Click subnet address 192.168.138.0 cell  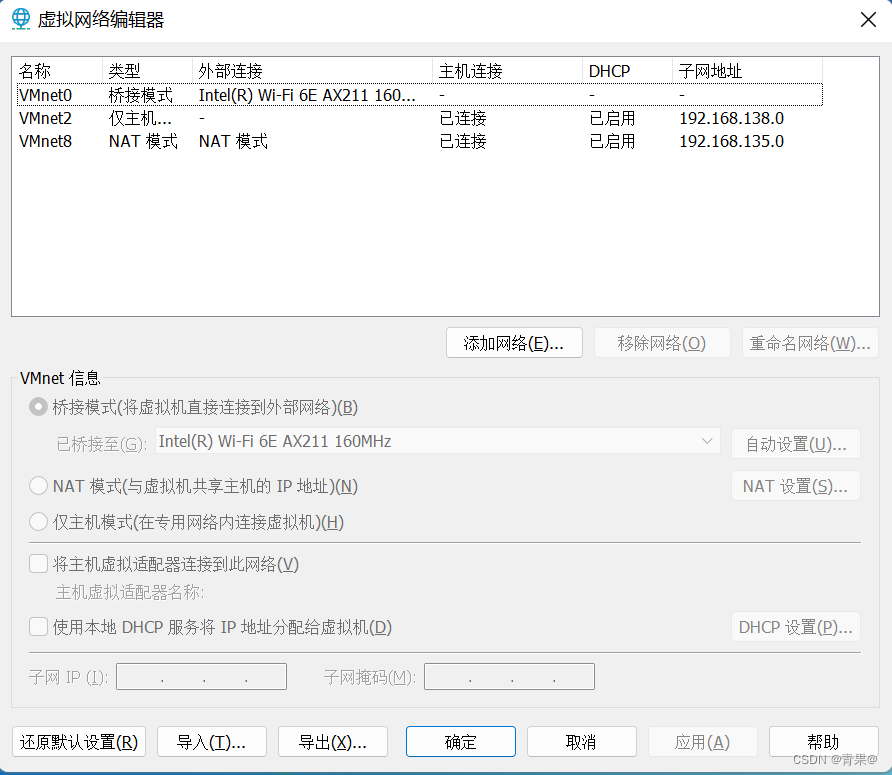tap(731, 118)
